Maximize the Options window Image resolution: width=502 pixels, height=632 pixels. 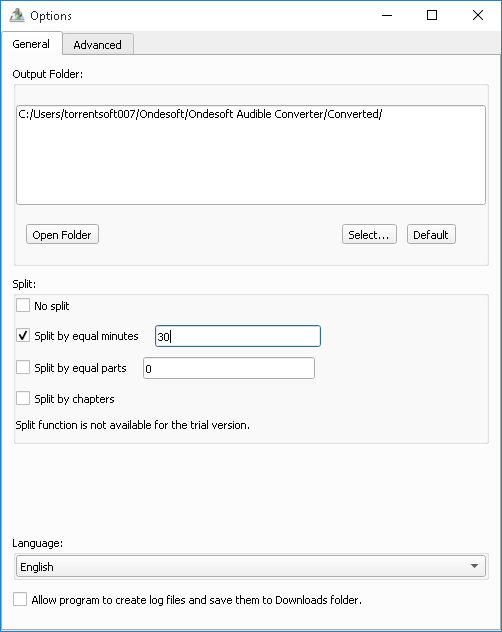[x=432, y=15]
